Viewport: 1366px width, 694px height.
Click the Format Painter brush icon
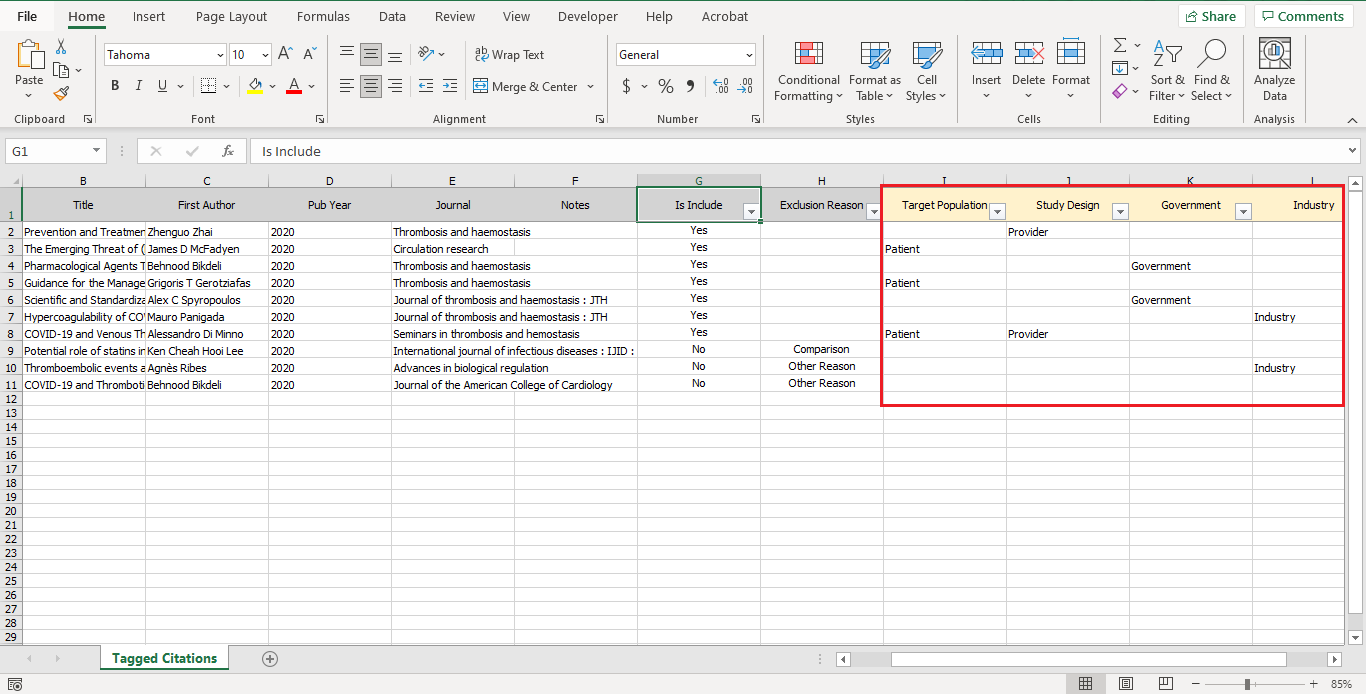(61, 93)
